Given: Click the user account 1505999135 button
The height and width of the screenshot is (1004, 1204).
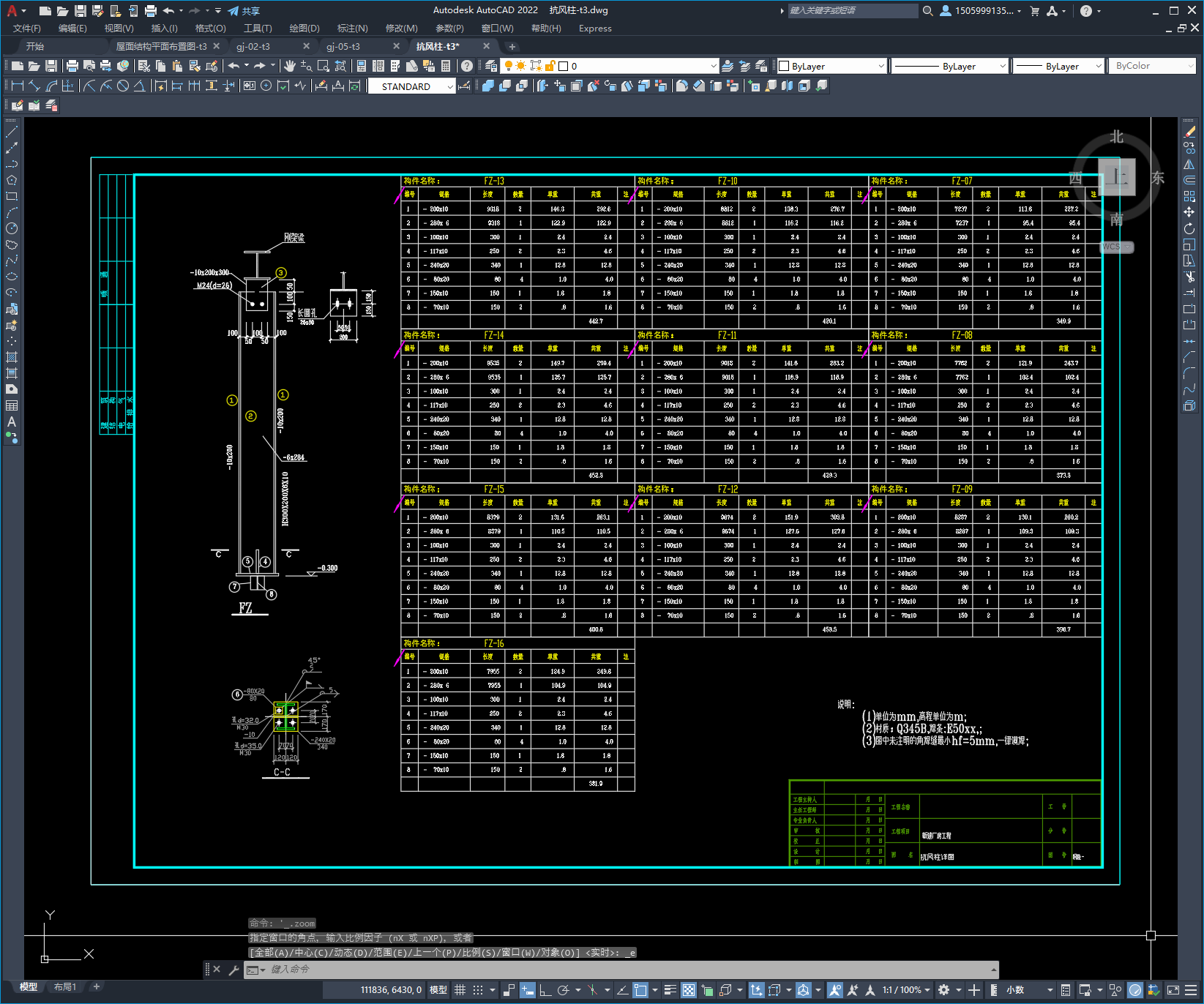Looking at the screenshot, I should pyautogui.click(x=981, y=11).
